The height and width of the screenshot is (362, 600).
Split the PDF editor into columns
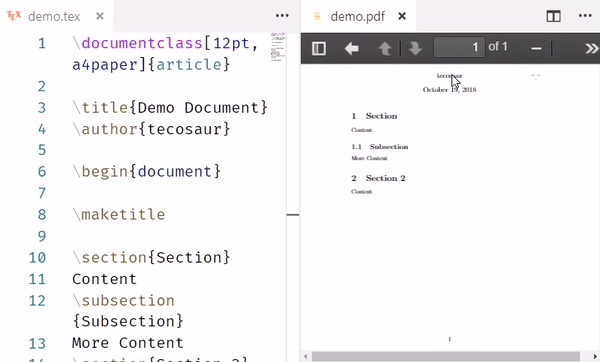554,16
